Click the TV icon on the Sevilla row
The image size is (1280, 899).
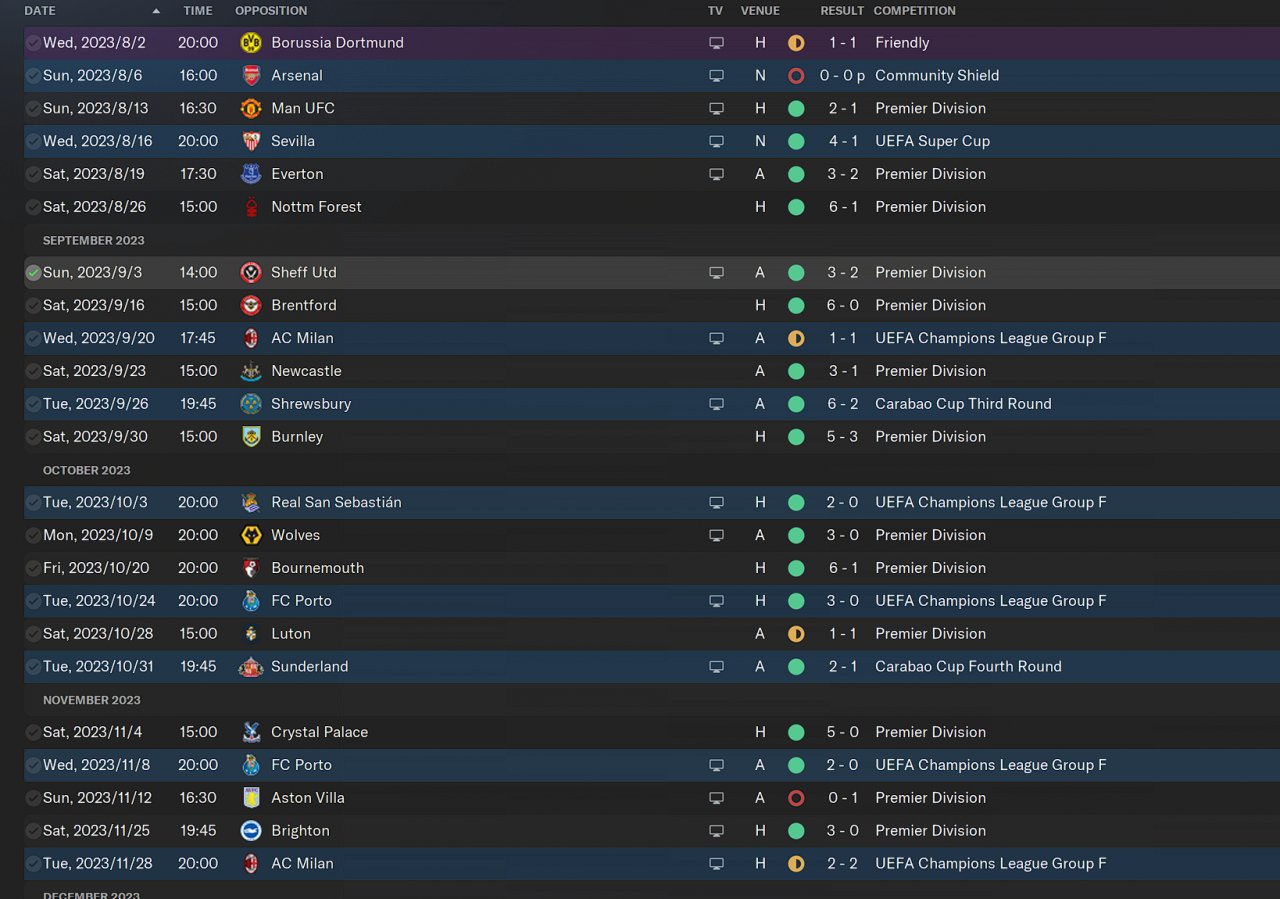pos(716,142)
